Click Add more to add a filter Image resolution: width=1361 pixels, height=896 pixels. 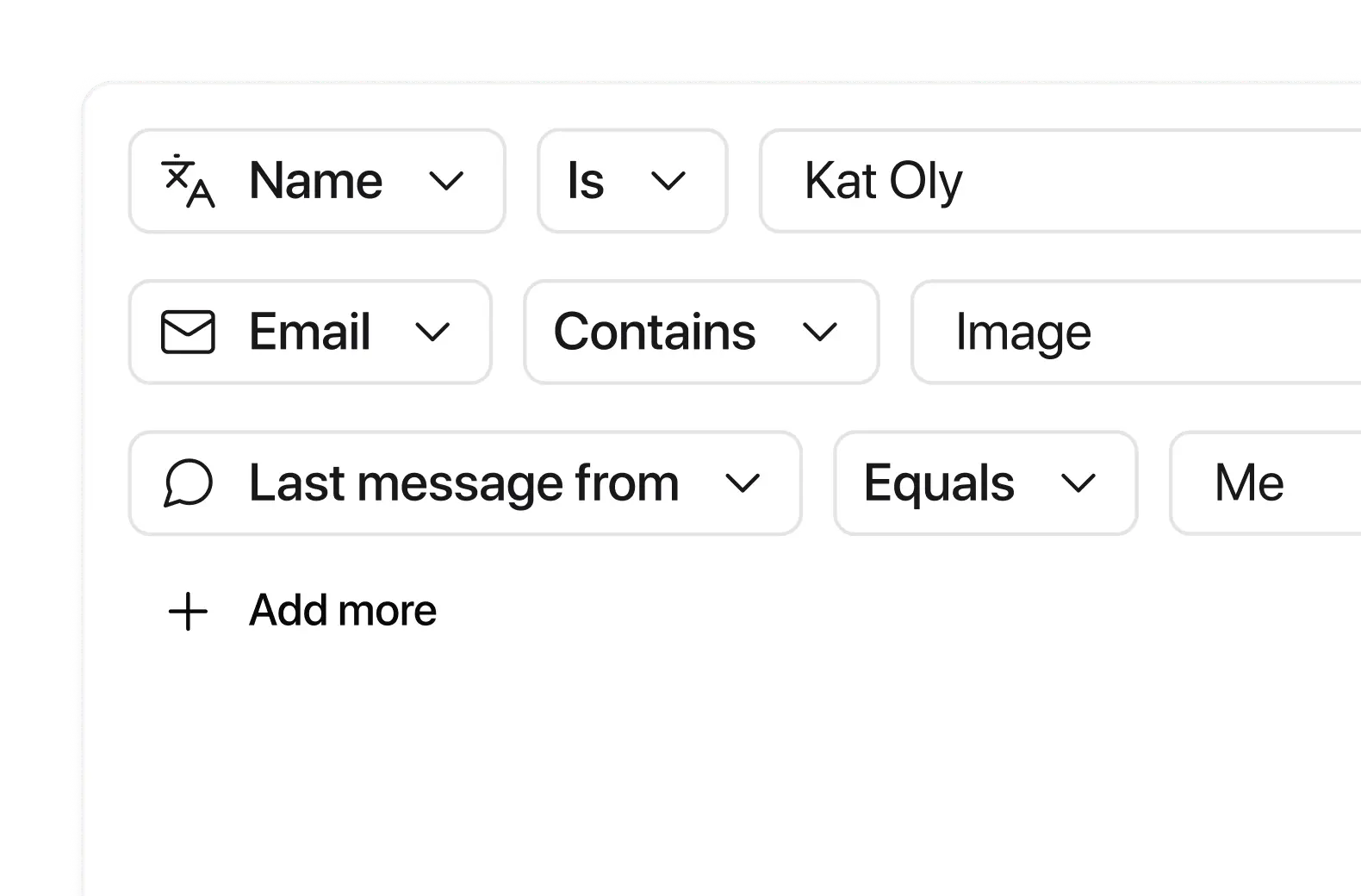[342, 611]
